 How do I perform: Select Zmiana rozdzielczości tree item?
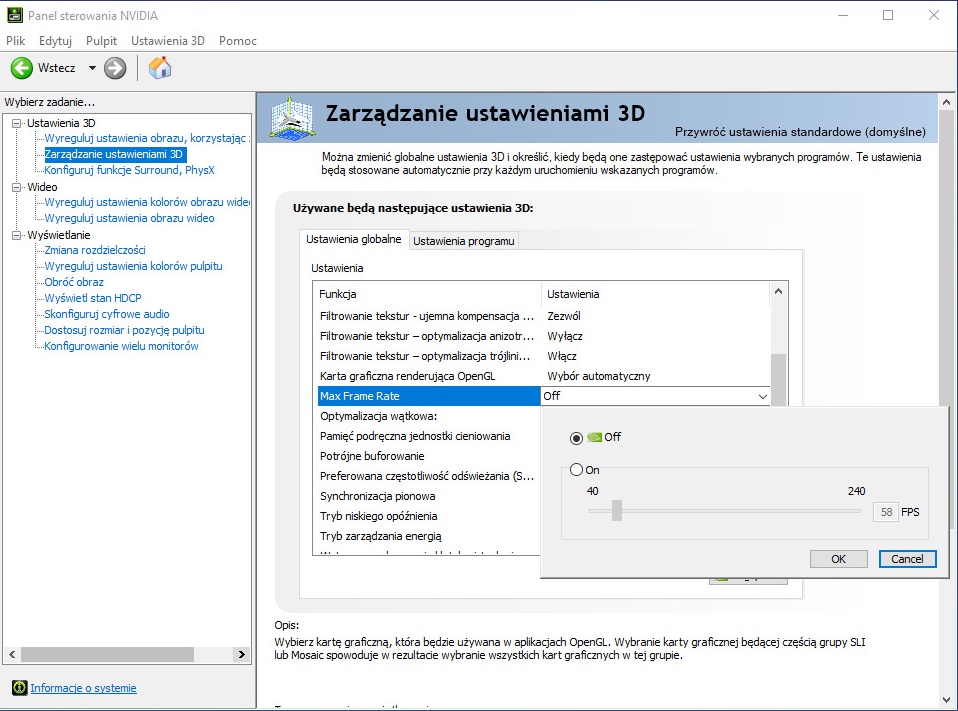pos(95,250)
